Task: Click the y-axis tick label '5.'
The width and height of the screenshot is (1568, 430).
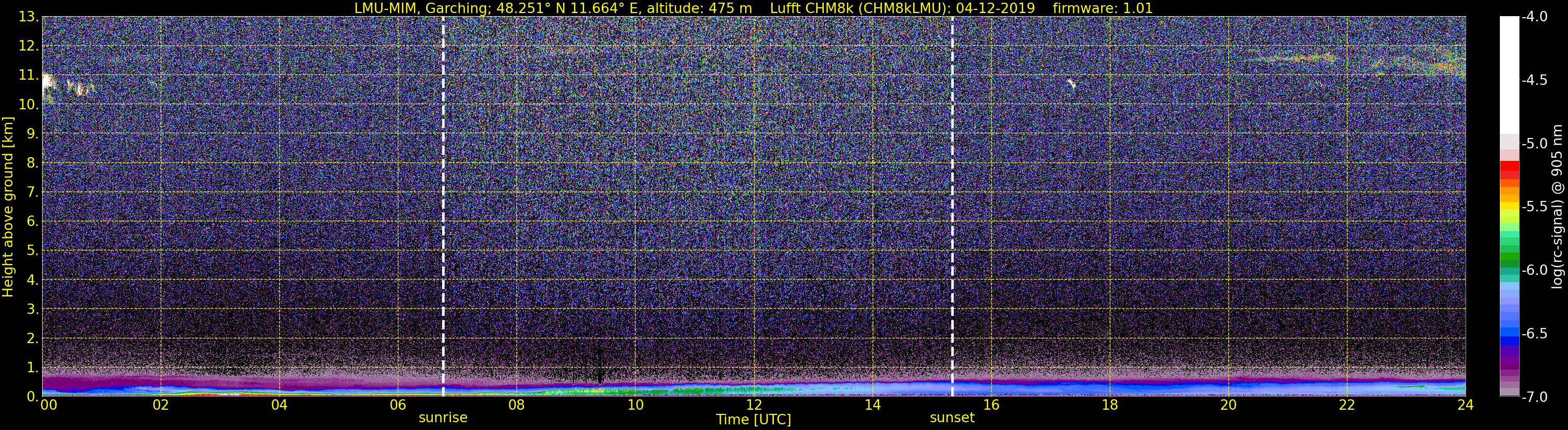Action: 32,251
